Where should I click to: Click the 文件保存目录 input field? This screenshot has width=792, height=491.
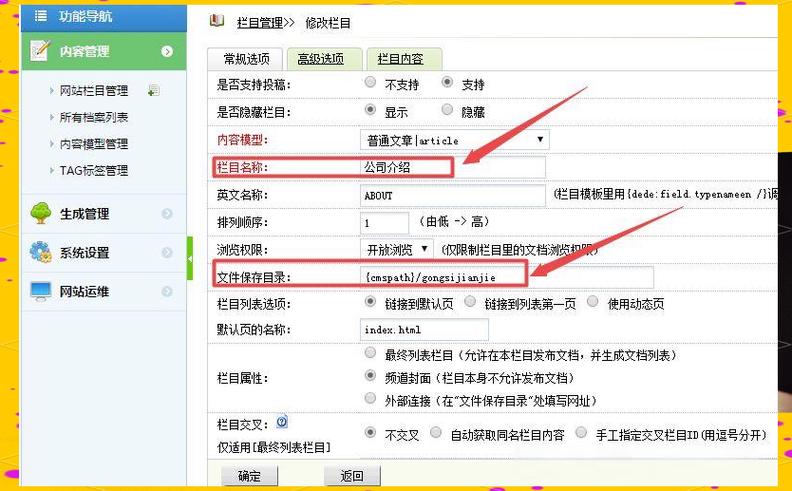[507, 277]
